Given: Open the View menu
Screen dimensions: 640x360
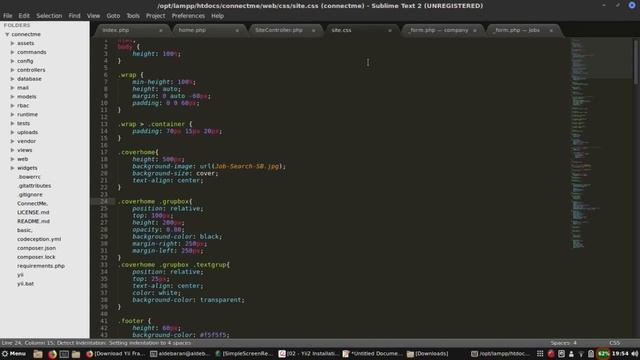Looking at the screenshot, I should click(93, 16).
